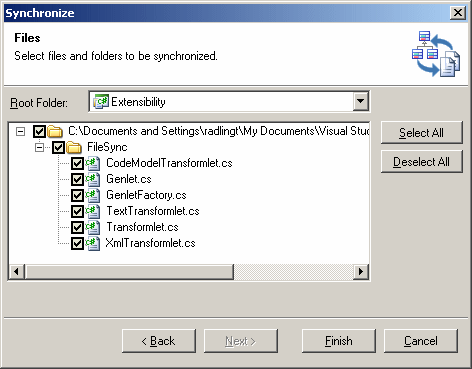Click the Extensibility C# project icon

[x=101, y=101]
